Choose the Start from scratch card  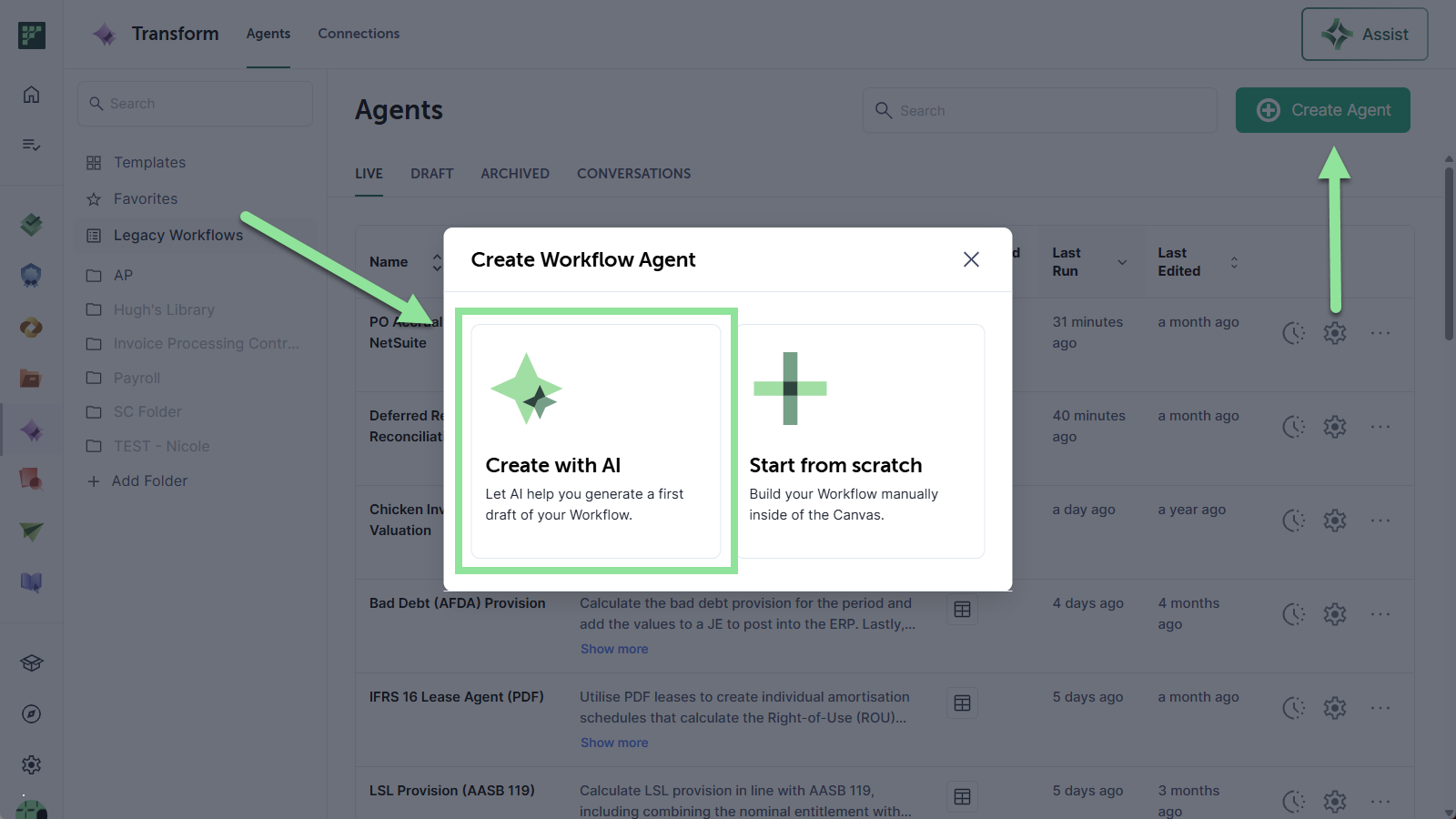(860, 441)
